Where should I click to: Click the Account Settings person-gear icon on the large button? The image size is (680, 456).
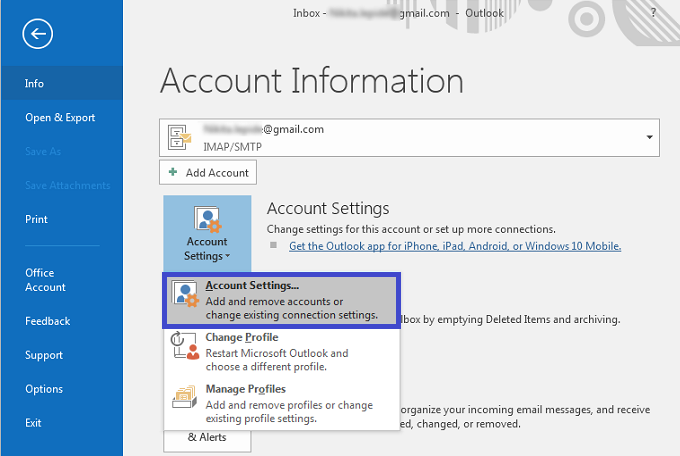[207, 219]
